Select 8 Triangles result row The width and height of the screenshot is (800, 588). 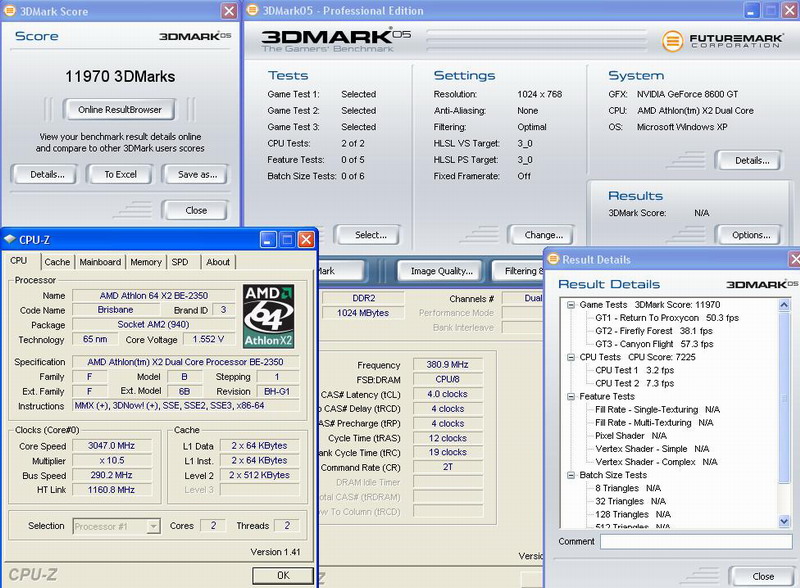(x=628, y=488)
